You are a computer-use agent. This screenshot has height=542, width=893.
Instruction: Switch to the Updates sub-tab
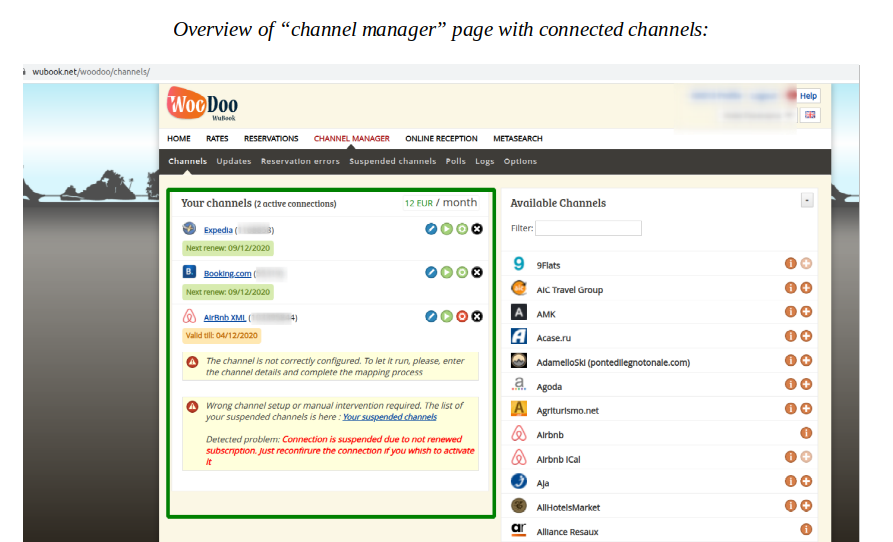[234, 161]
